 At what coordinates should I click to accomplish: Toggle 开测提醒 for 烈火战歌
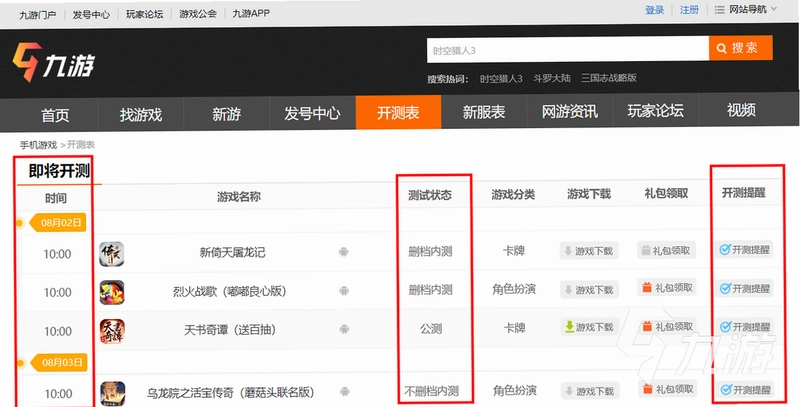pos(744,288)
